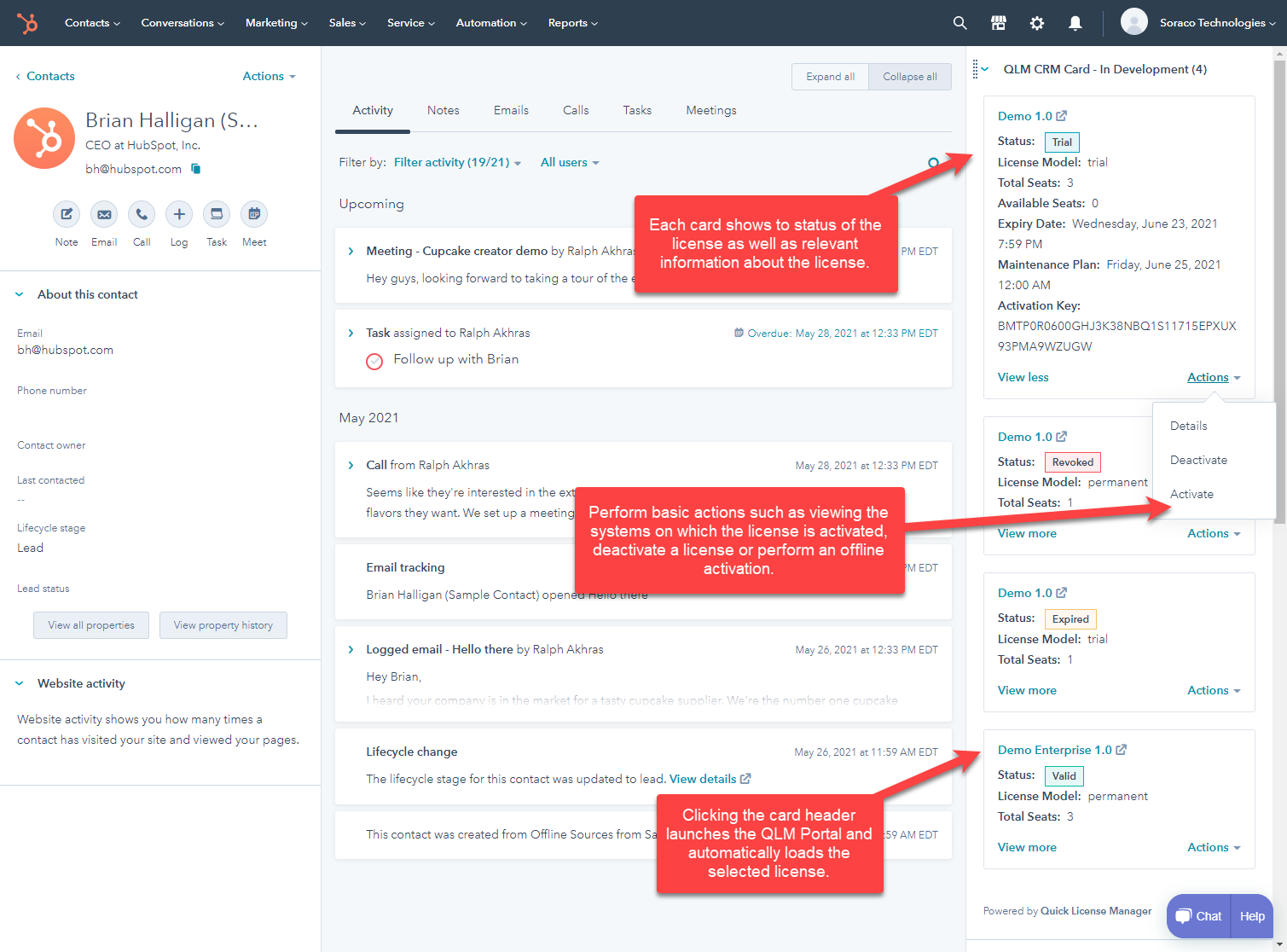The image size is (1287, 952).
Task: Click the Call phone icon button
Action: (142, 214)
